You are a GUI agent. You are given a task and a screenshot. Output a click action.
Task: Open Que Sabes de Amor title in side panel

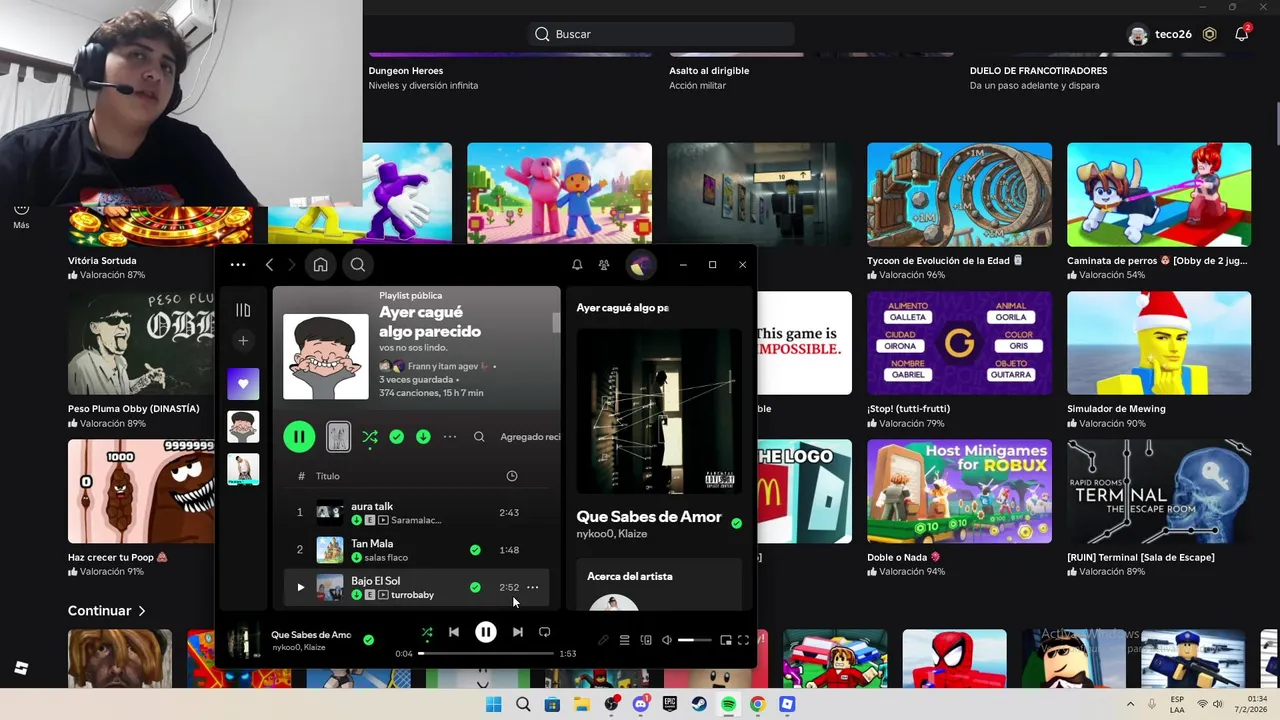(x=649, y=516)
